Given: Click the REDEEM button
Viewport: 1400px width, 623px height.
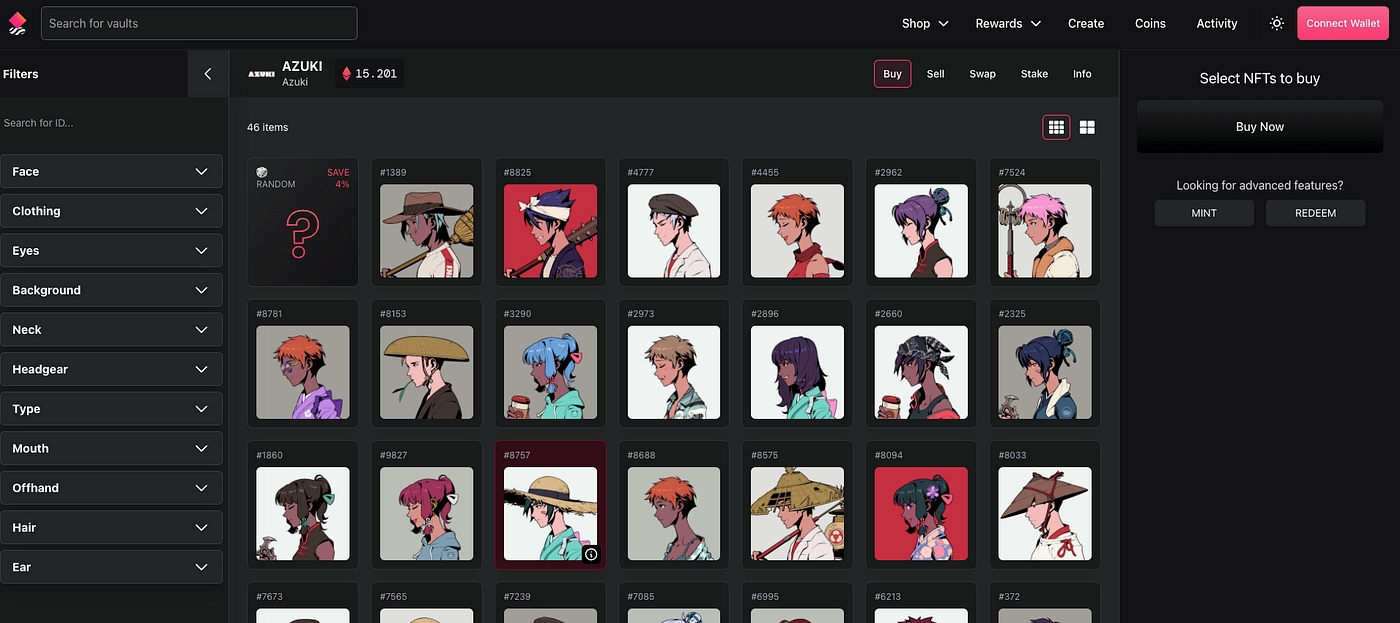Looking at the screenshot, I should coord(1315,213).
